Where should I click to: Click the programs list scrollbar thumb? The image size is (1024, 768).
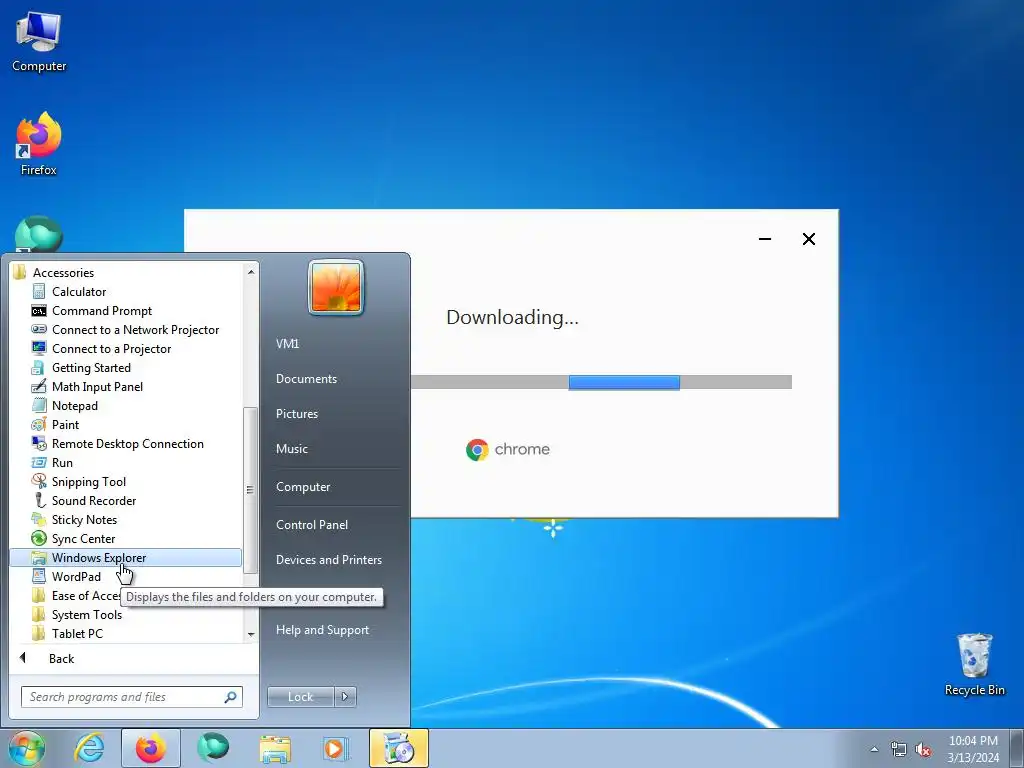(x=250, y=490)
